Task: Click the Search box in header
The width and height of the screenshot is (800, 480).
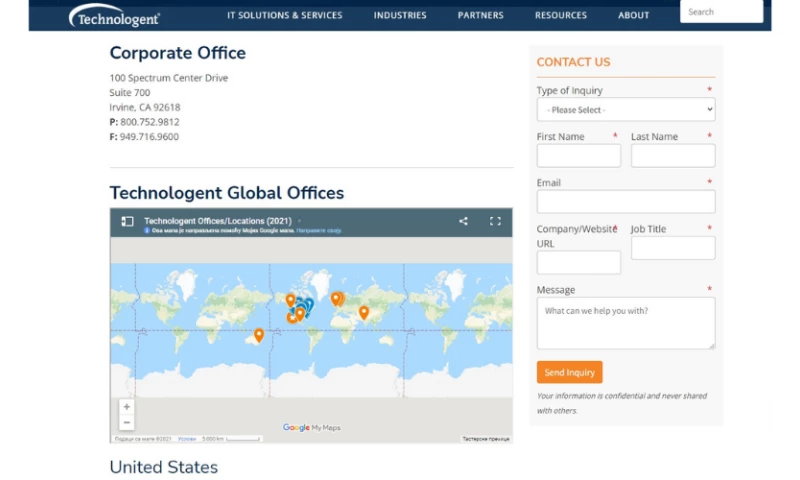Action: 720,12
